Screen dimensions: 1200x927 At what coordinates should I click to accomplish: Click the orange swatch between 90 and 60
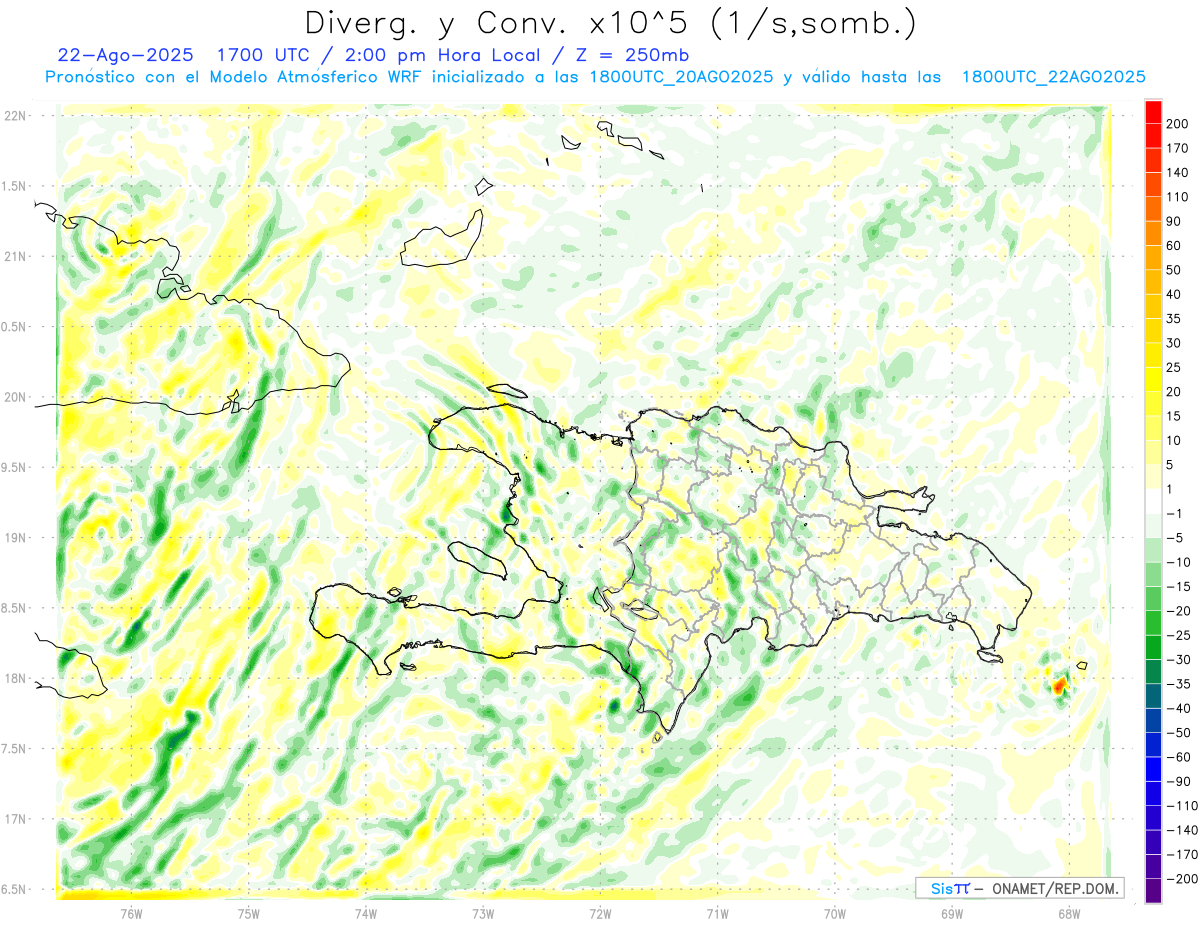pyautogui.click(x=1153, y=234)
